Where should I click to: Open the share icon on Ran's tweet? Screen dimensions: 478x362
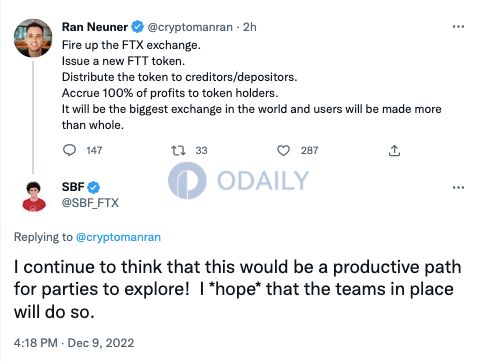pos(394,151)
